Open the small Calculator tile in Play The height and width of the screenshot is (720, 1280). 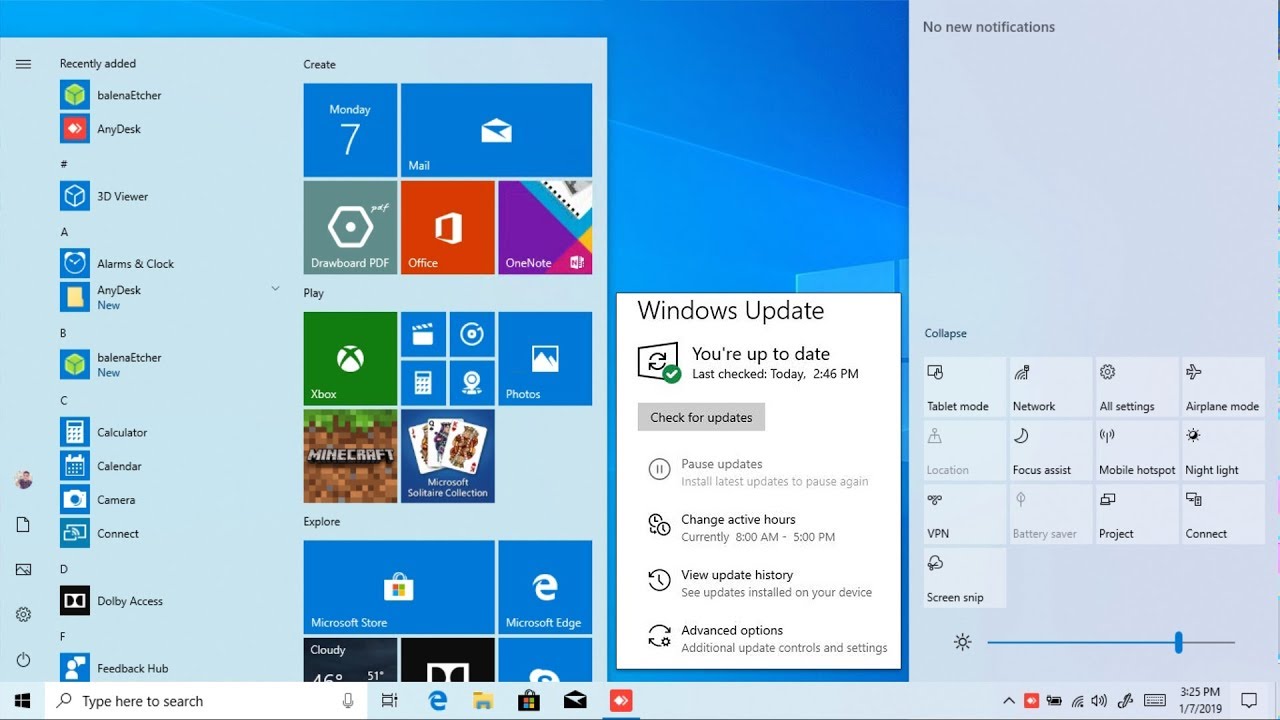tap(423, 383)
